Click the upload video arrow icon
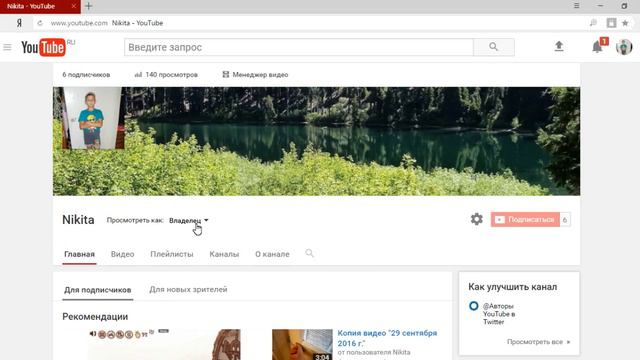The image size is (640, 360). 559,47
